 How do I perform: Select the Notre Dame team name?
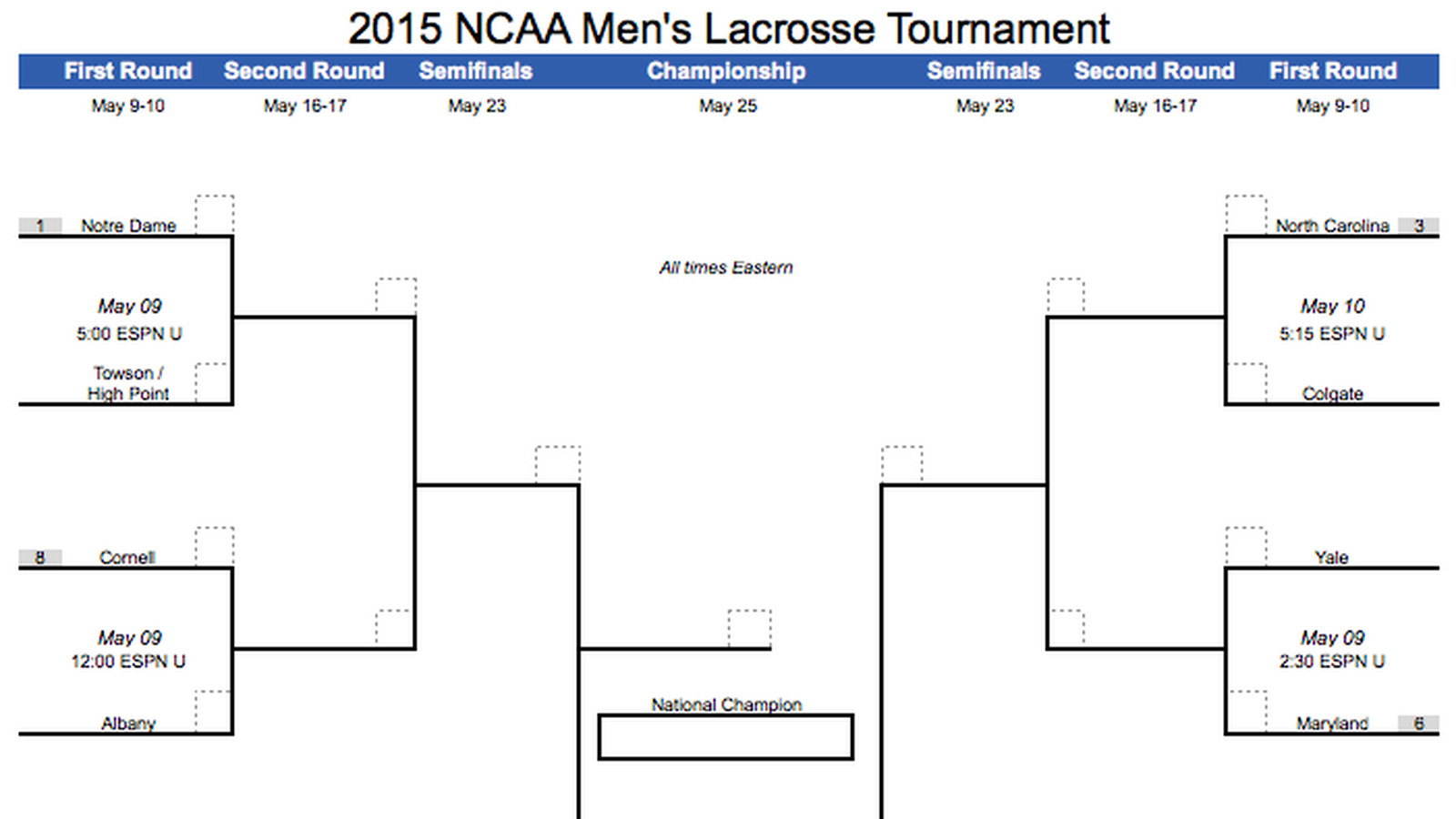(x=128, y=226)
